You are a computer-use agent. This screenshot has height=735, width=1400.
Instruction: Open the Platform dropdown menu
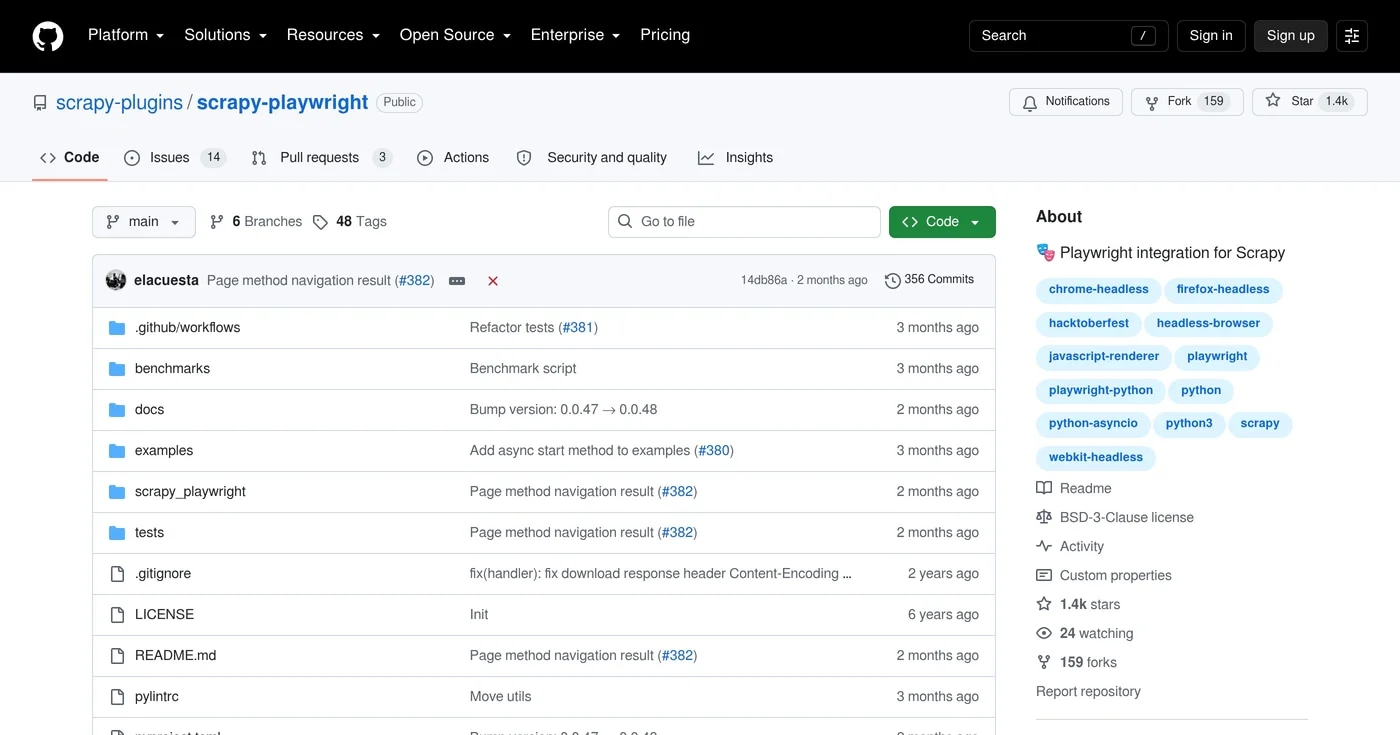(126, 35)
